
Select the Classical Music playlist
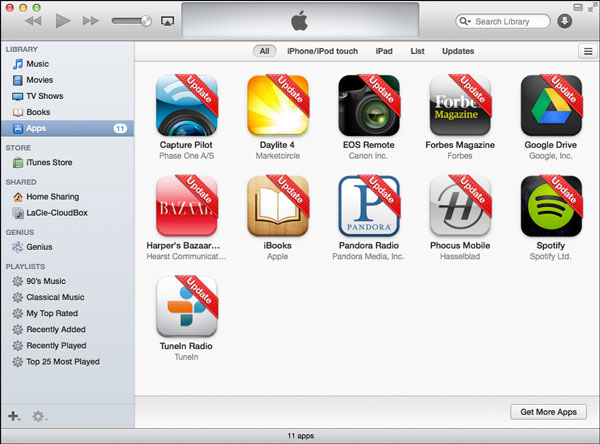coord(67,297)
